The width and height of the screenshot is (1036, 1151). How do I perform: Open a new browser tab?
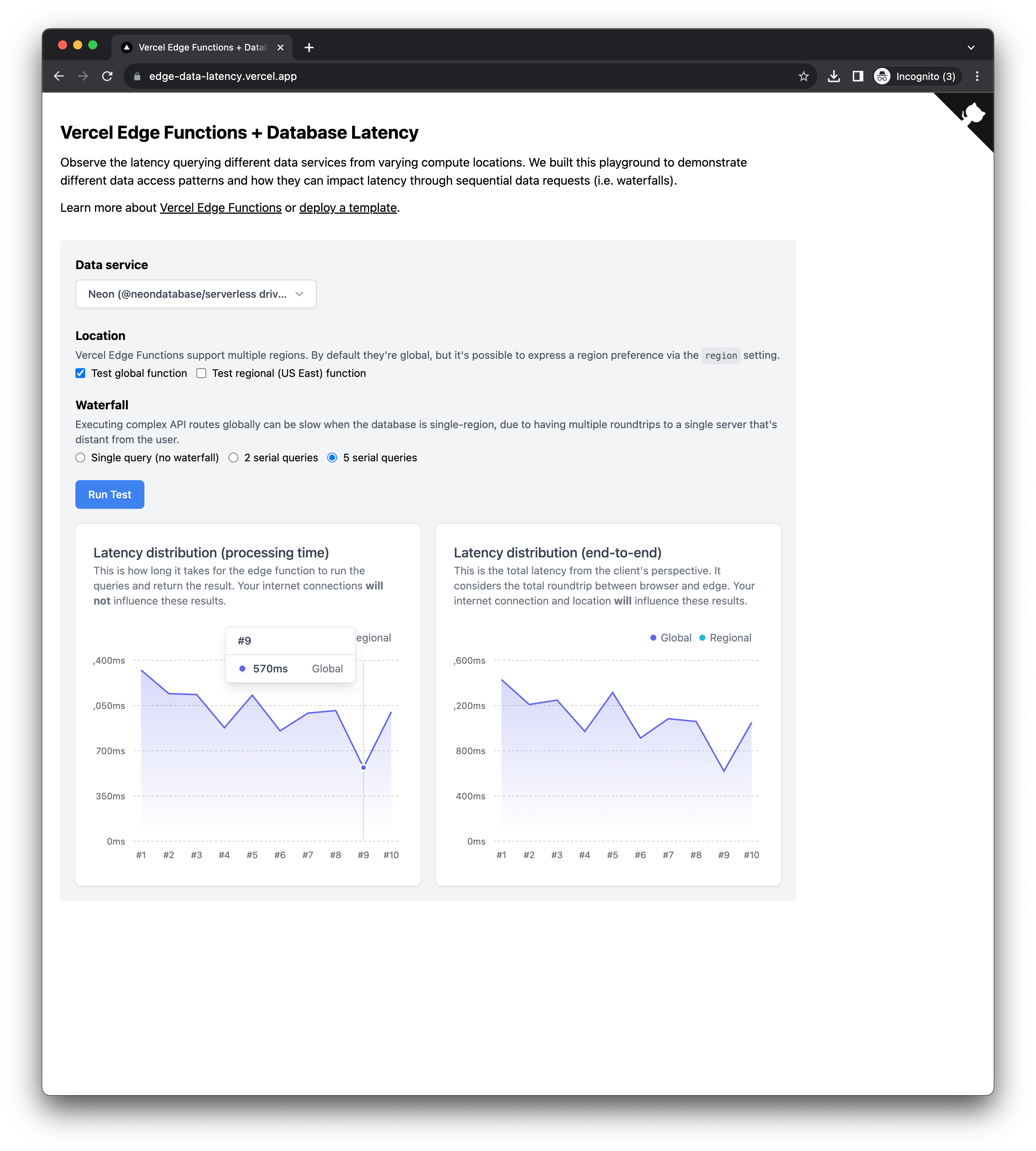pyautogui.click(x=309, y=48)
